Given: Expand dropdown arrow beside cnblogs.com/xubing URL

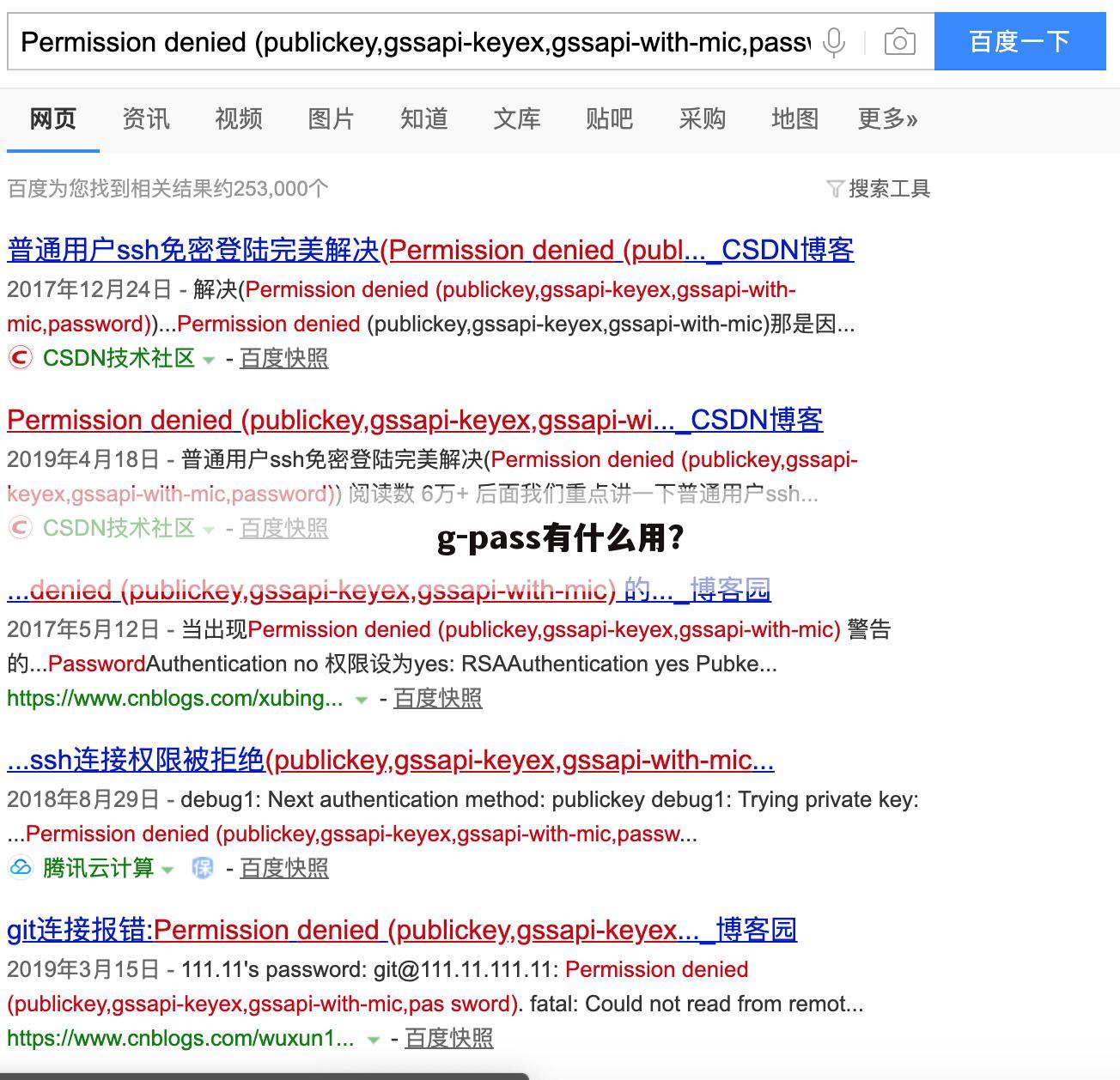Looking at the screenshot, I should coord(362,700).
